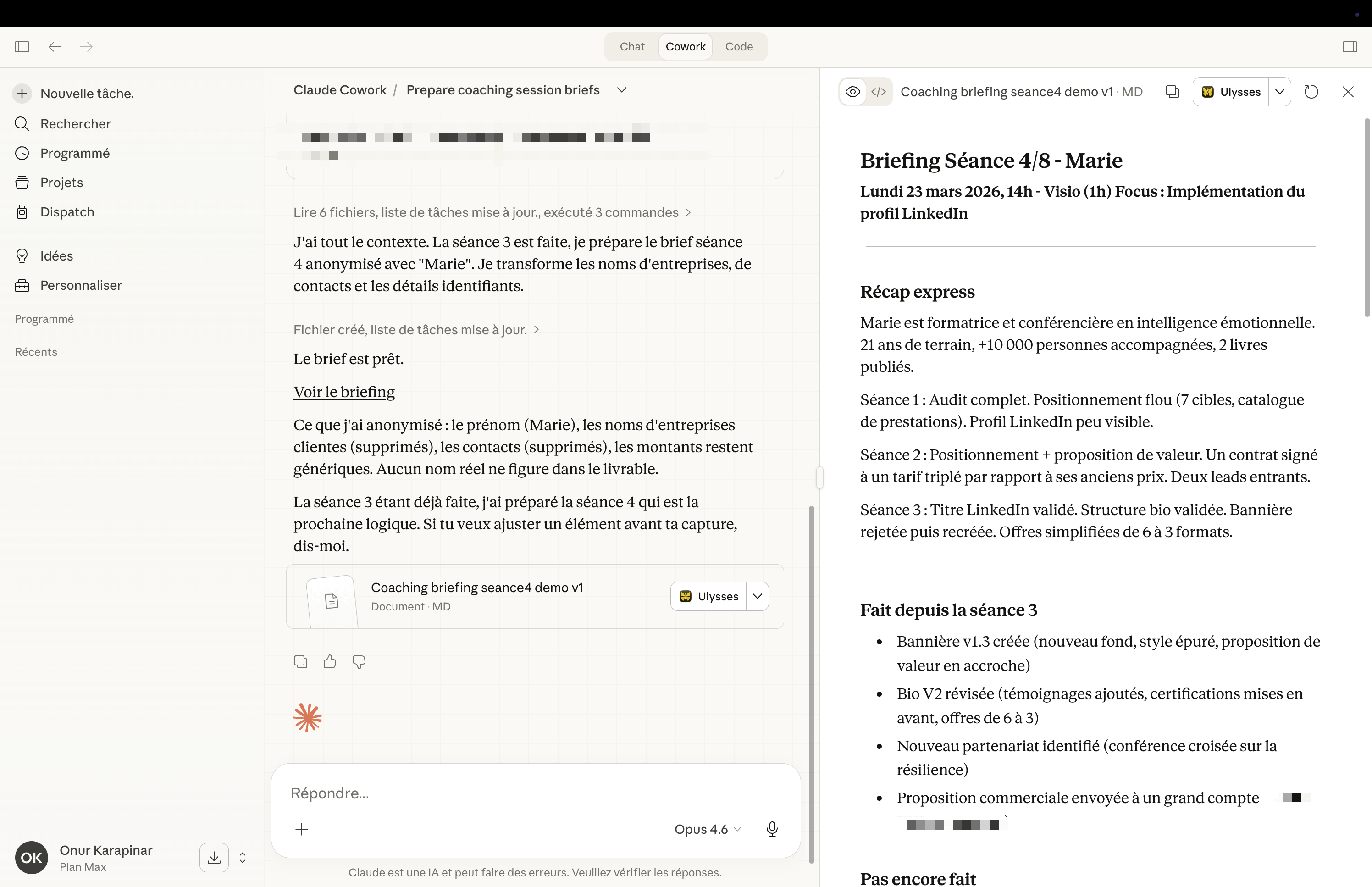Click the toolbox icon for Personnaliser
This screenshot has width=1372, height=887.
(22, 285)
